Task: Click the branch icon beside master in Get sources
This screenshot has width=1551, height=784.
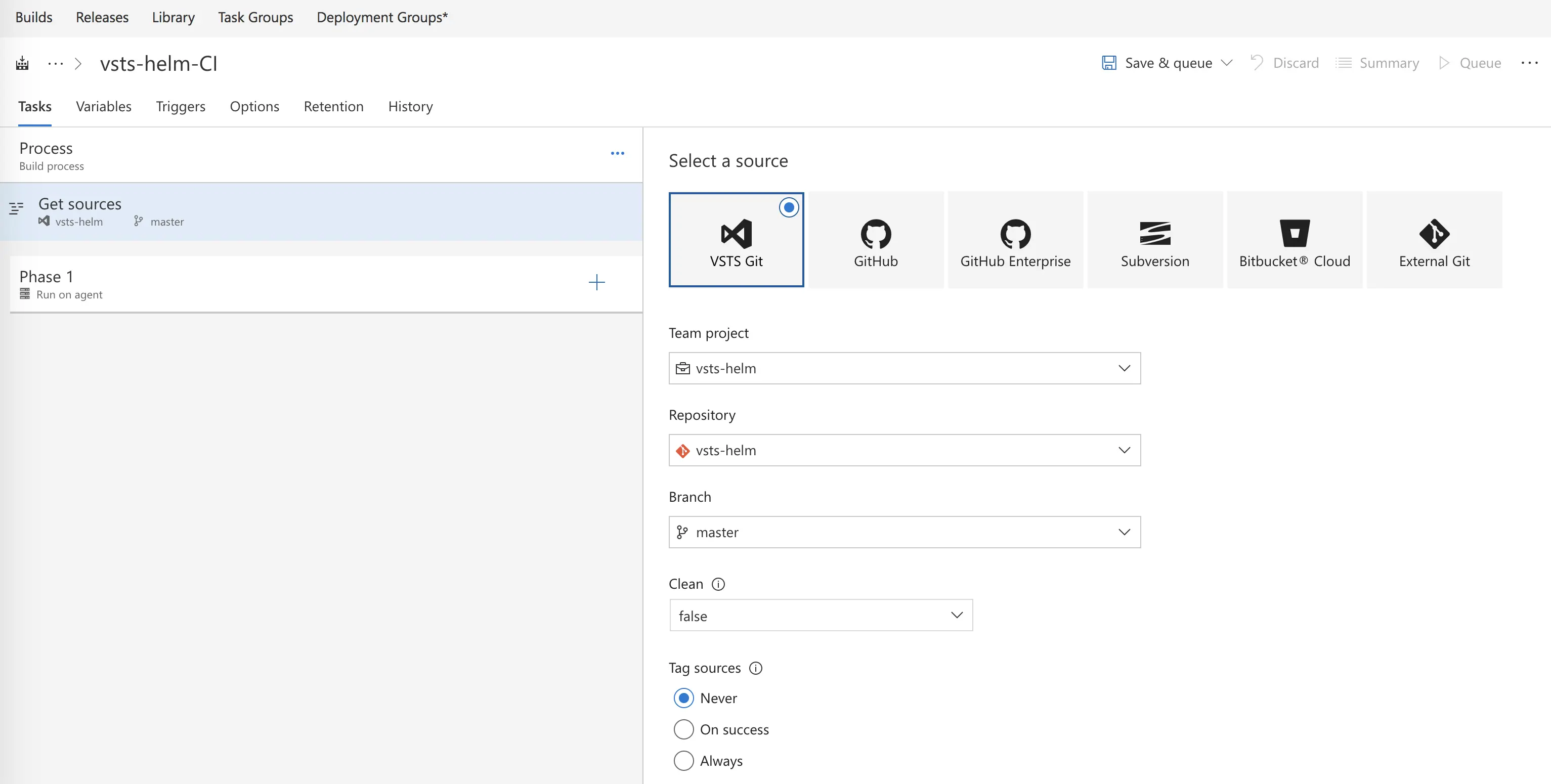Action: [139, 221]
